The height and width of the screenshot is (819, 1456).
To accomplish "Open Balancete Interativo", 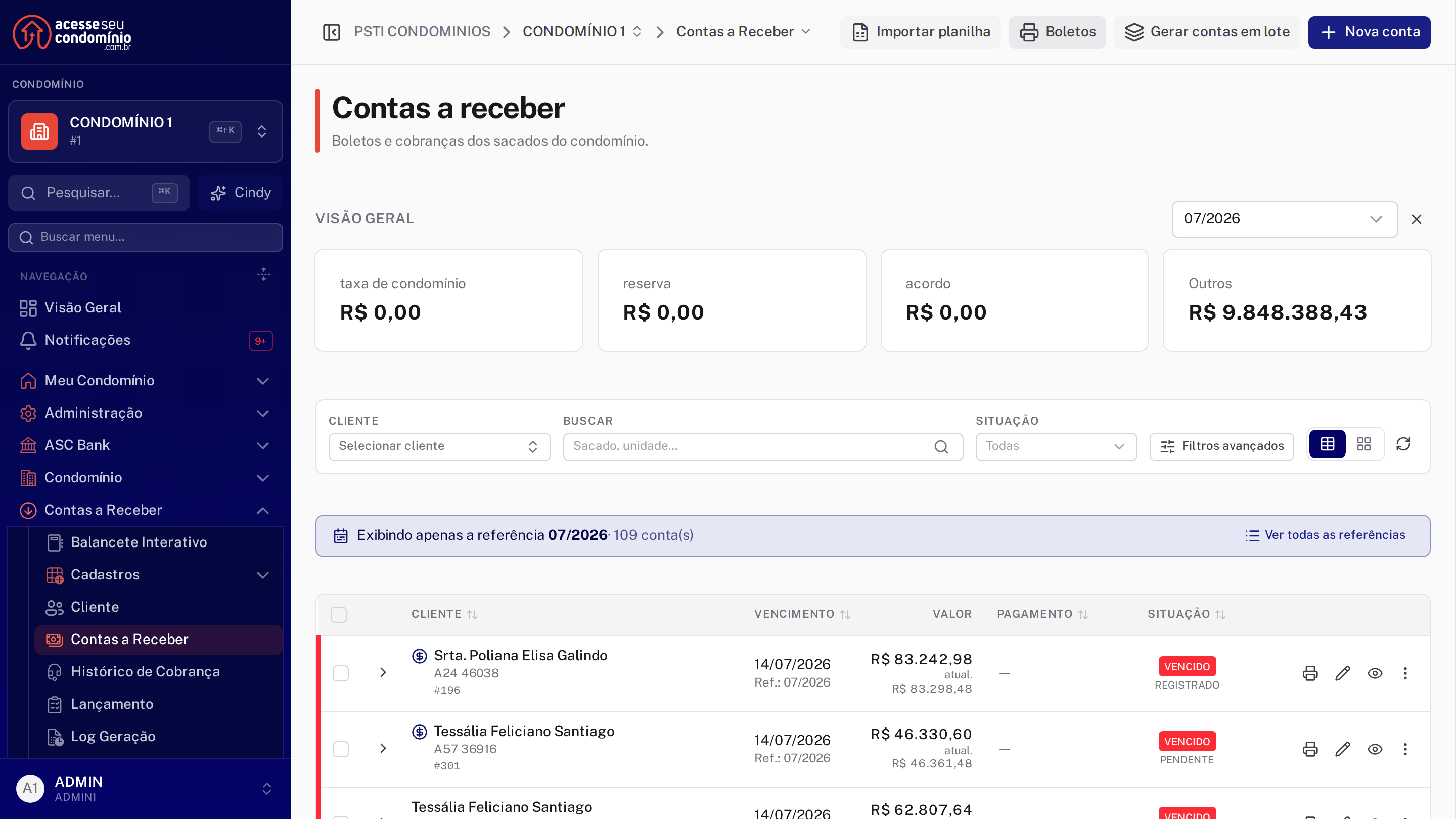I will [x=159, y=542].
